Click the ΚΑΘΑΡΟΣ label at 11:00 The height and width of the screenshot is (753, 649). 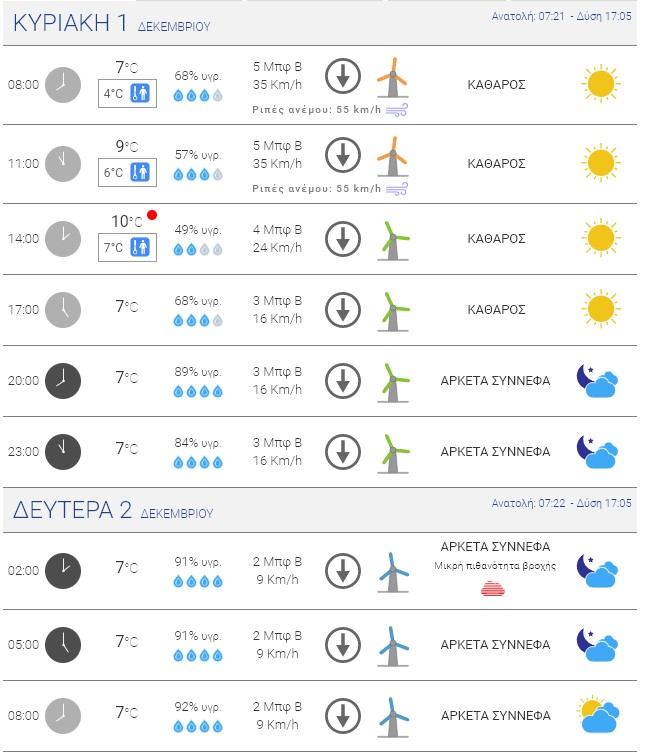pyautogui.click(x=496, y=164)
